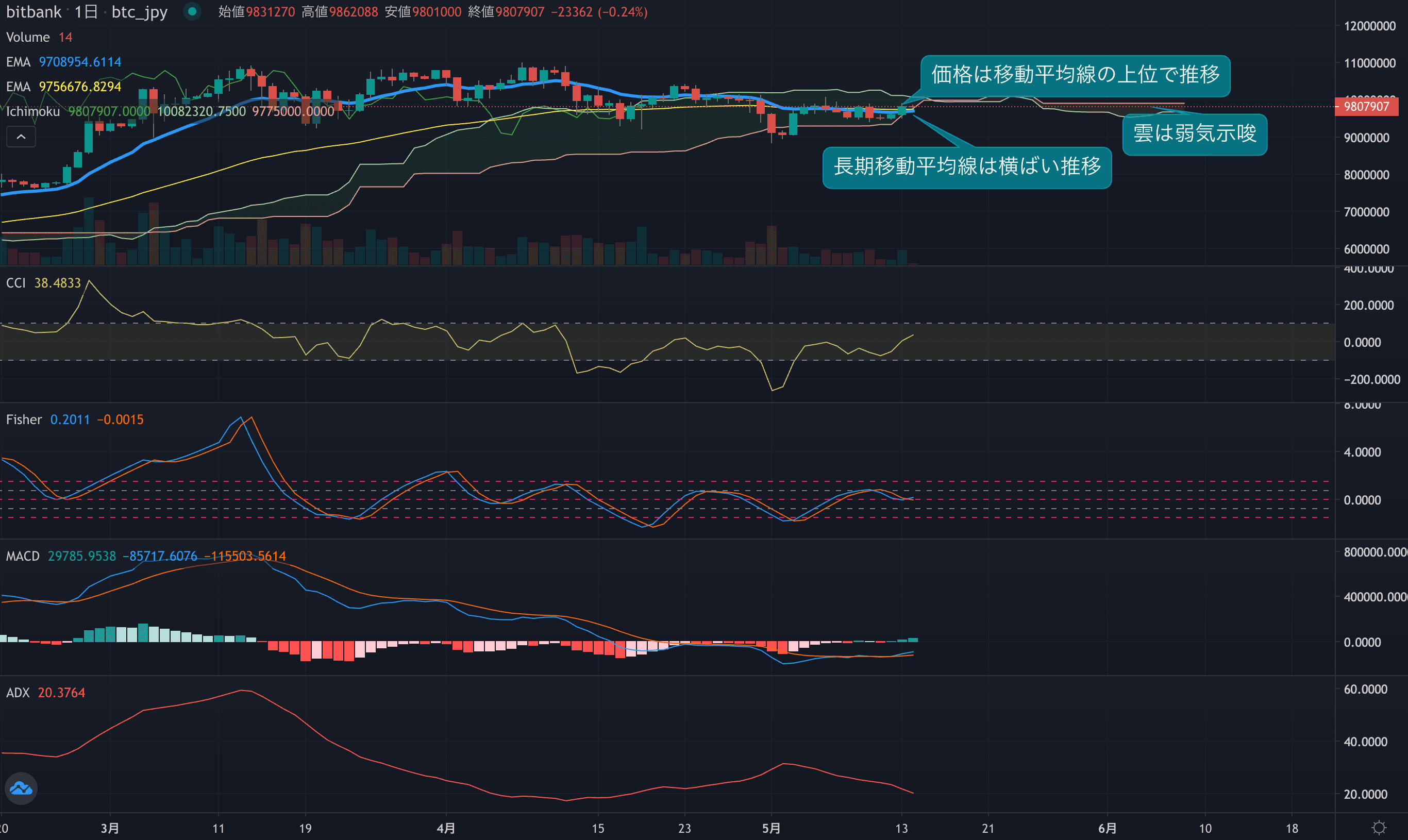Select the '長期移動平均線は横ばい推移' callout annotation
Viewport: 1408px width, 840px height.
pyautogui.click(x=967, y=167)
